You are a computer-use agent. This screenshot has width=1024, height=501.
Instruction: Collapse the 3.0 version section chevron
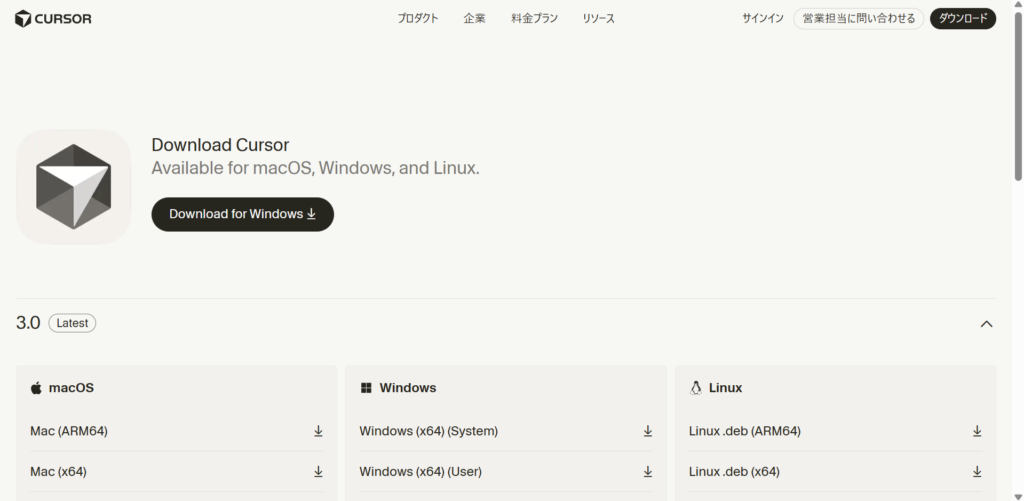986,323
